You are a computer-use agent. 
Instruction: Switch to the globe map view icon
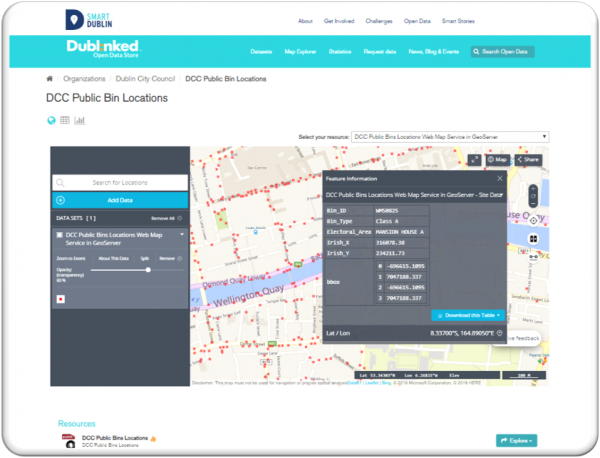51,121
